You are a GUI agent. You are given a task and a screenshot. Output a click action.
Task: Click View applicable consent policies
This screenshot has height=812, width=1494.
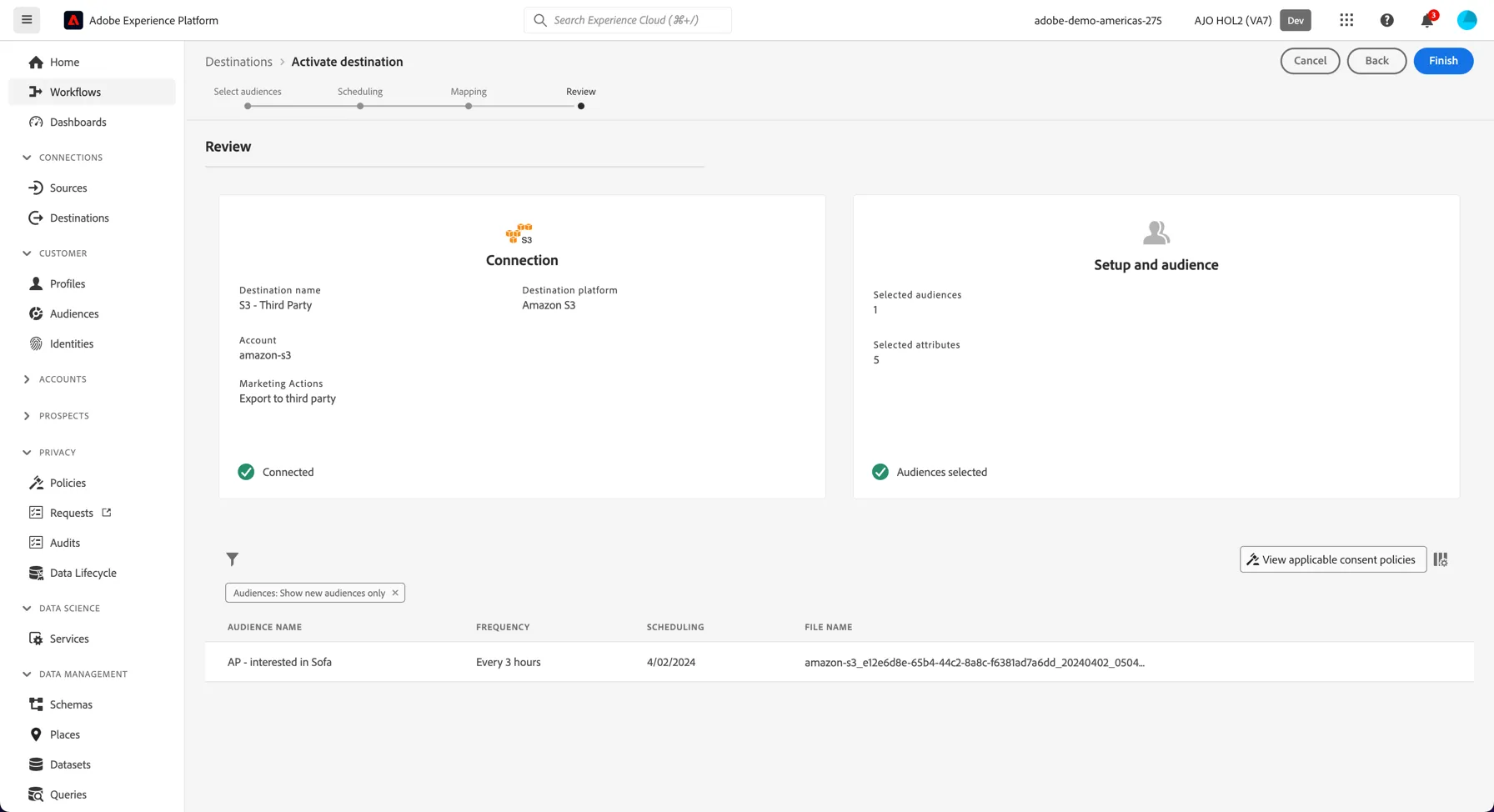(x=1333, y=559)
